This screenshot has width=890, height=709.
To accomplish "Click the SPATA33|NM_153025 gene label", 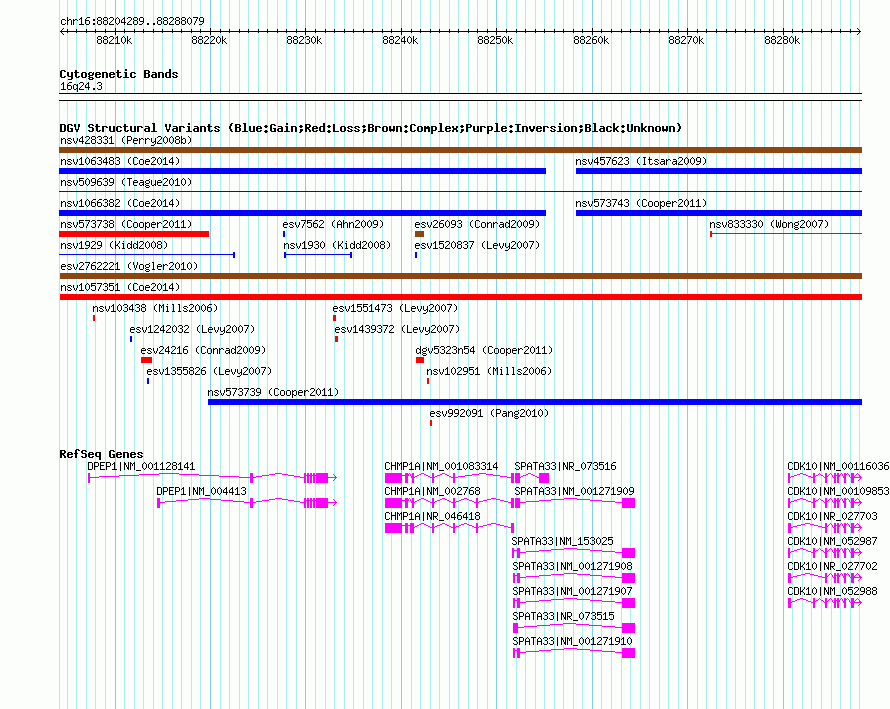I will click(x=562, y=541).
